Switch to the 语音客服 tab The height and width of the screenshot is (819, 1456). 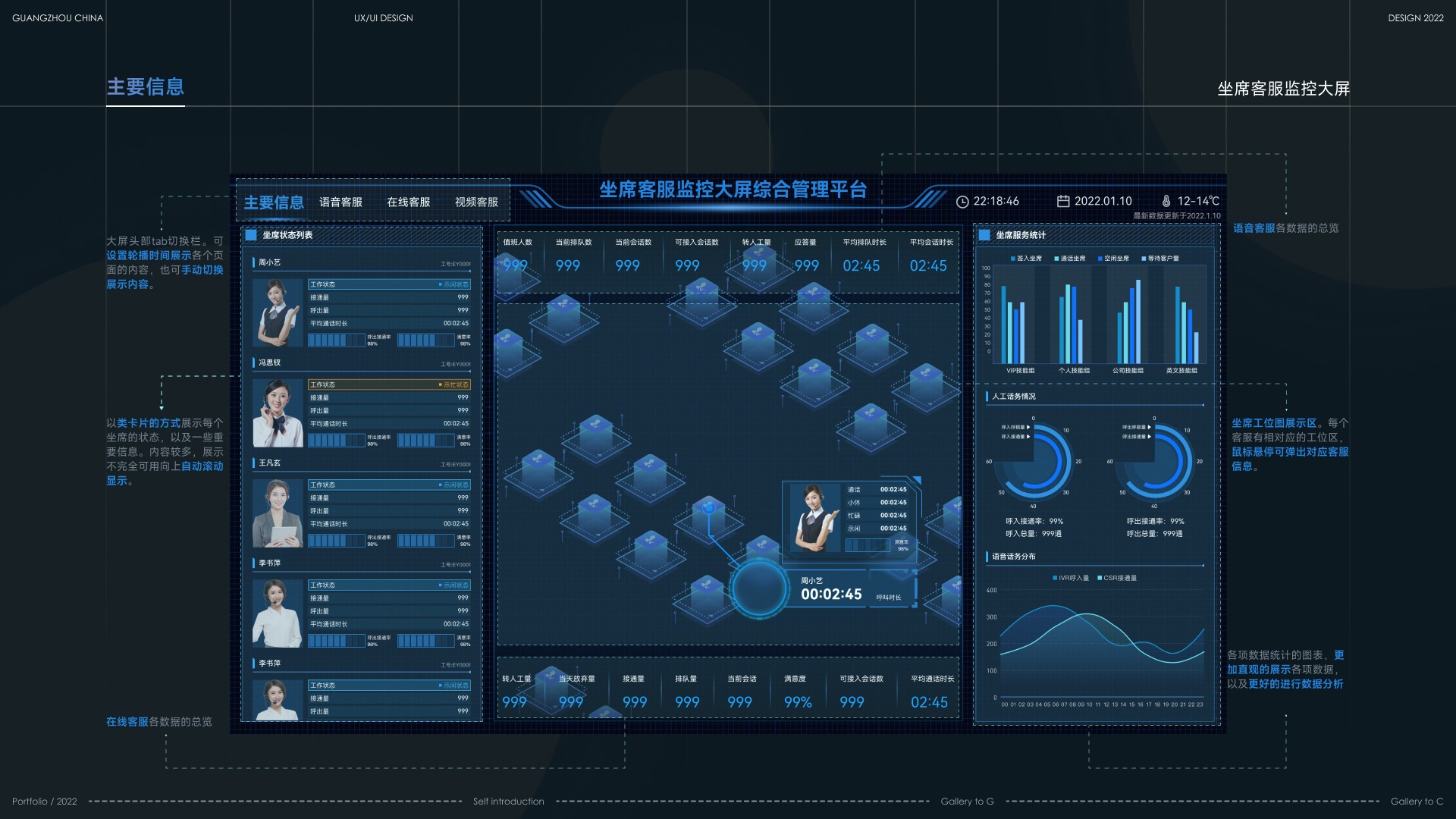point(340,202)
